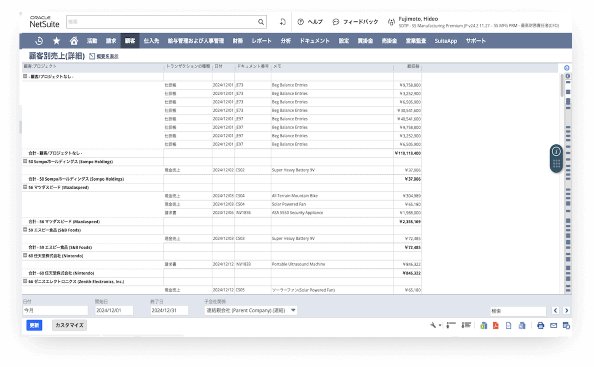Collapse the 顧客/プロジェクトなし group
This screenshot has width=594, height=367.
pyautogui.click(x=25, y=76)
